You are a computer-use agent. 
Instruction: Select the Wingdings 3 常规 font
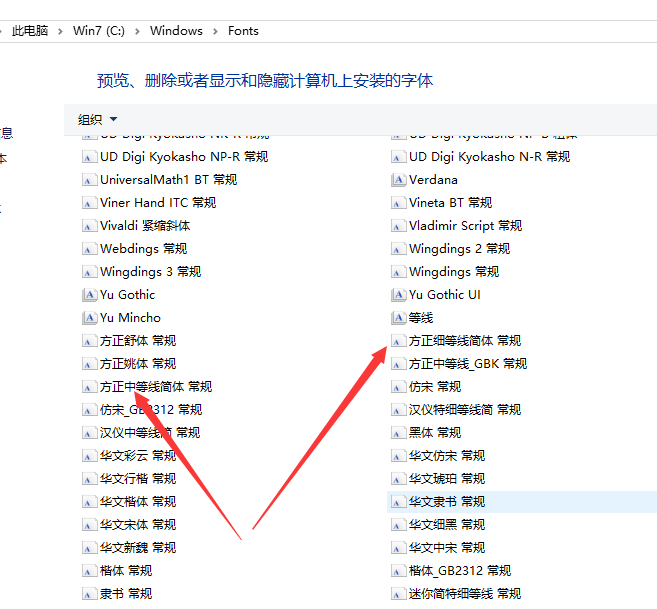[150, 272]
